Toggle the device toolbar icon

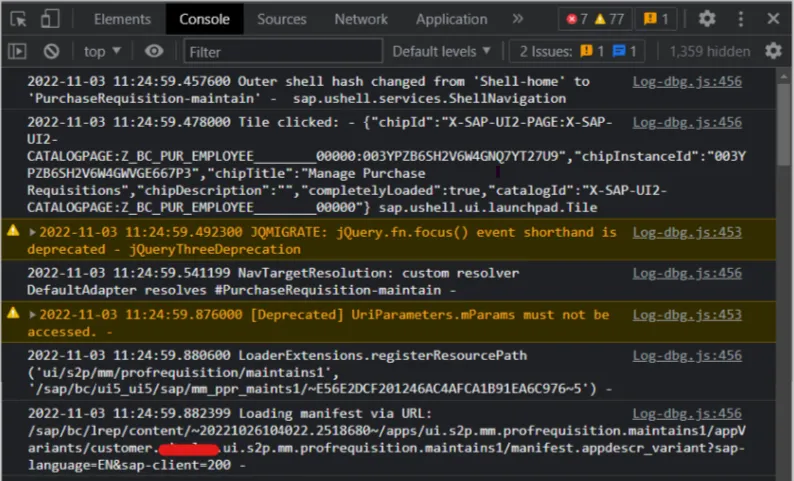point(50,18)
